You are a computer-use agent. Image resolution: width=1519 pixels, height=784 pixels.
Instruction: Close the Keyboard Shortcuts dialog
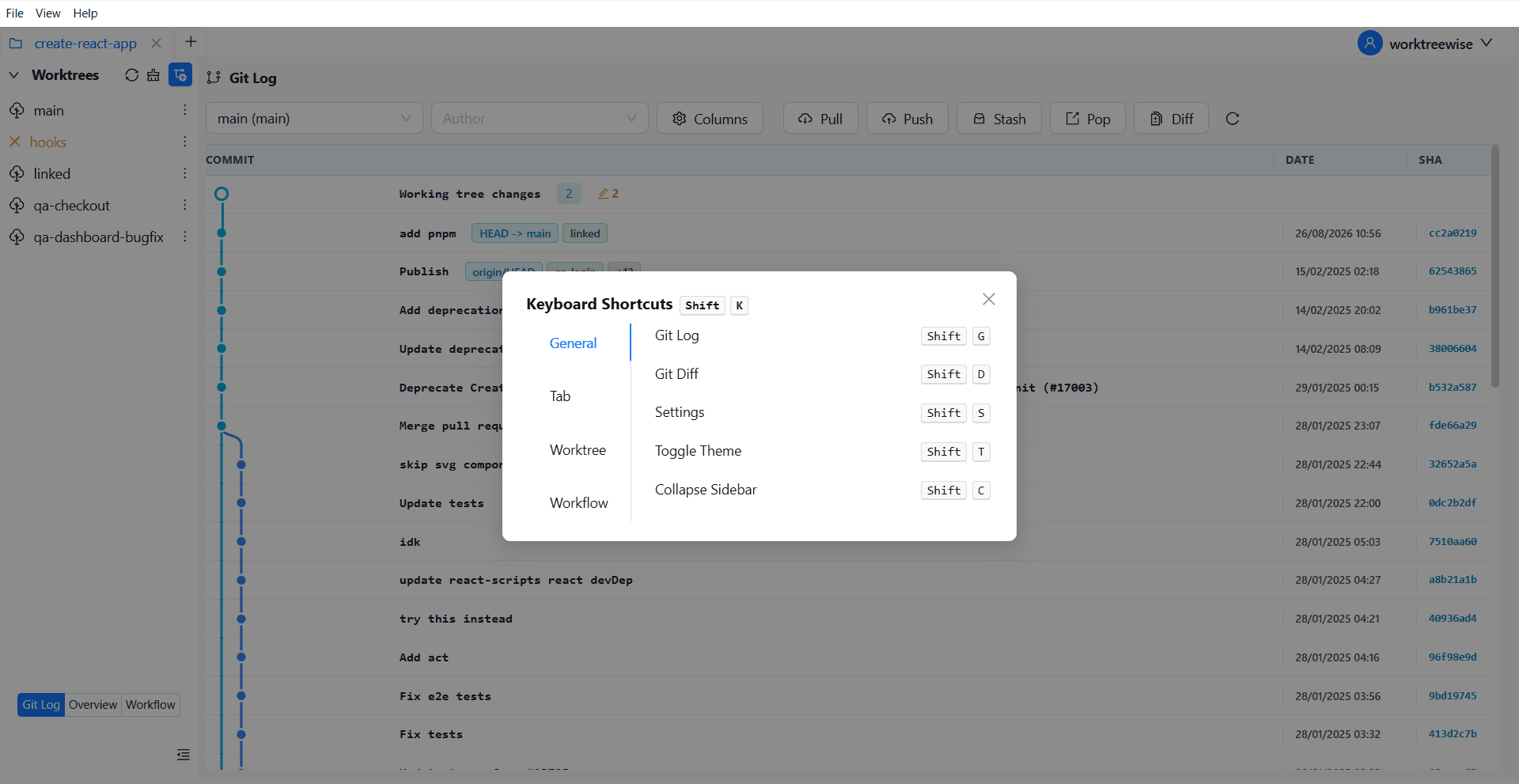[988, 299]
